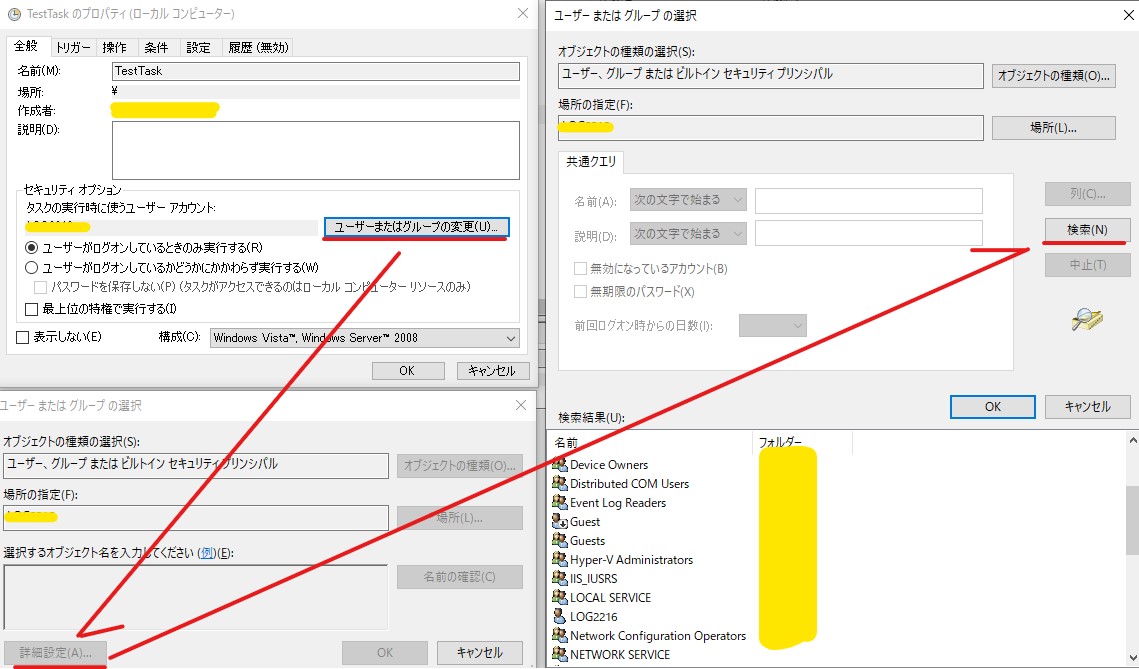Click キャンセル in small user selection dialog

click(x=479, y=652)
